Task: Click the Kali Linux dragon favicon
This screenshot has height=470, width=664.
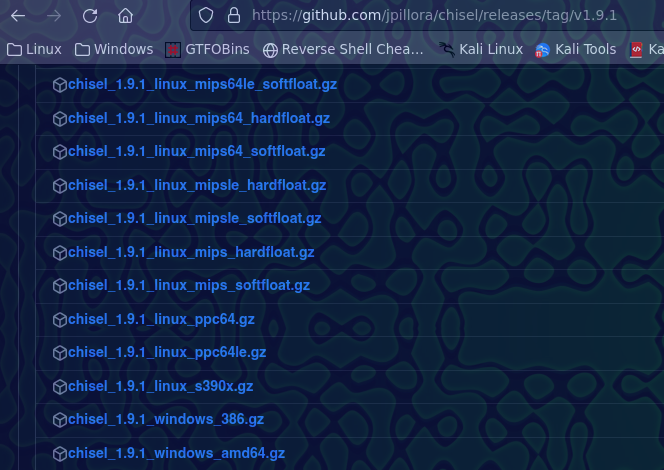Action: click(x=447, y=50)
